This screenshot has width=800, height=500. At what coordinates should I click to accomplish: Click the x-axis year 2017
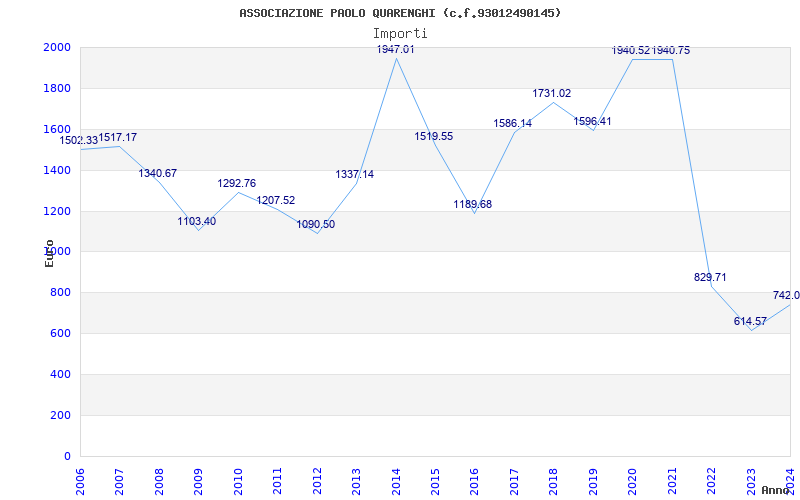pyautogui.click(x=514, y=482)
